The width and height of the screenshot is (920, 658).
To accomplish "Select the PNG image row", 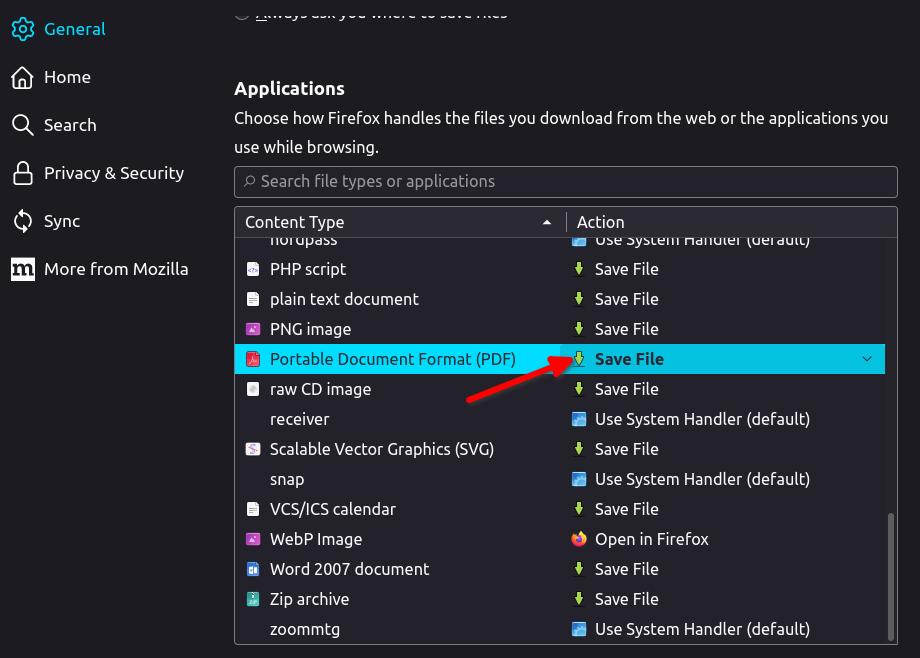I will click(x=560, y=329).
